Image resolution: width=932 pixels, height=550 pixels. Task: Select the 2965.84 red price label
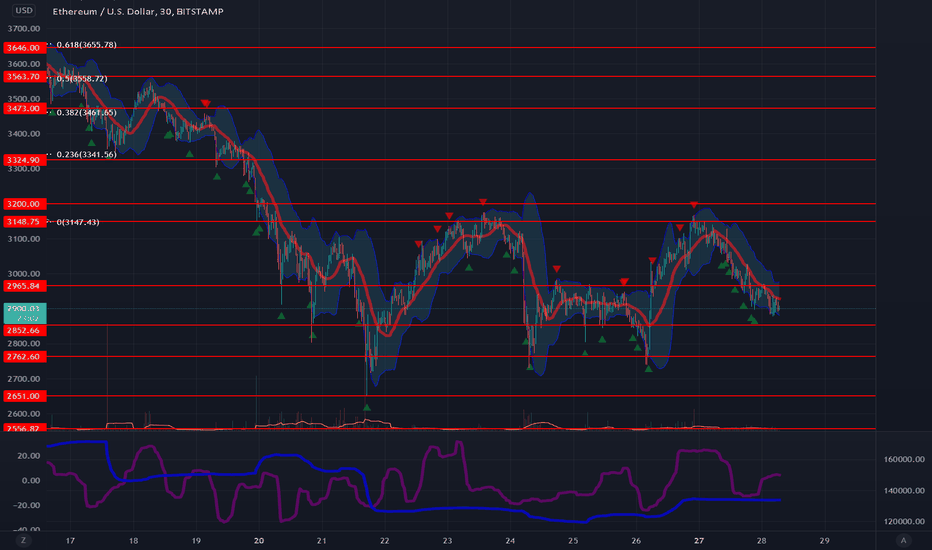tap(24, 286)
